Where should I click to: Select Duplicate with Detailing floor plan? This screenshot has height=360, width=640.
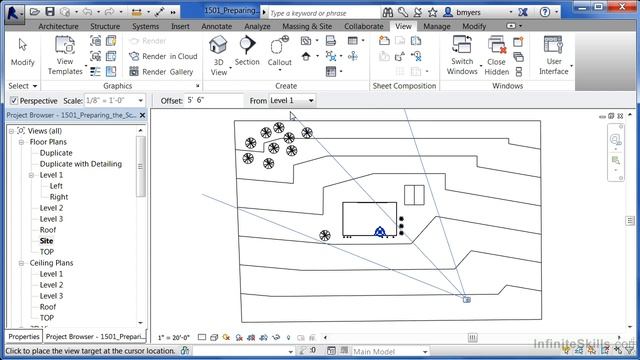pyautogui.click(x=81, y=164)
